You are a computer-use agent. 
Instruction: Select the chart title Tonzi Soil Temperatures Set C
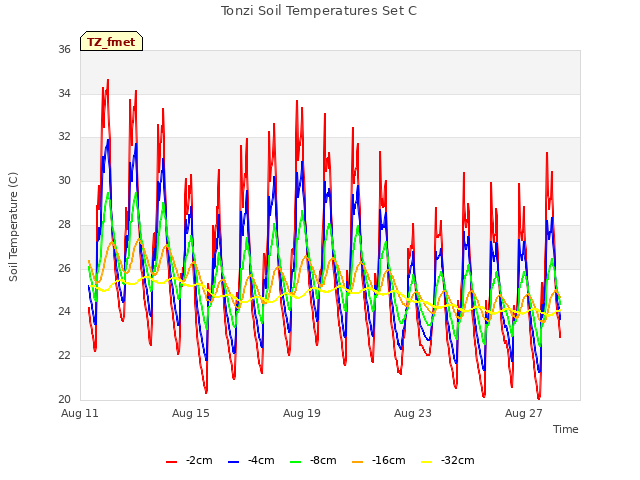point(319,11)
